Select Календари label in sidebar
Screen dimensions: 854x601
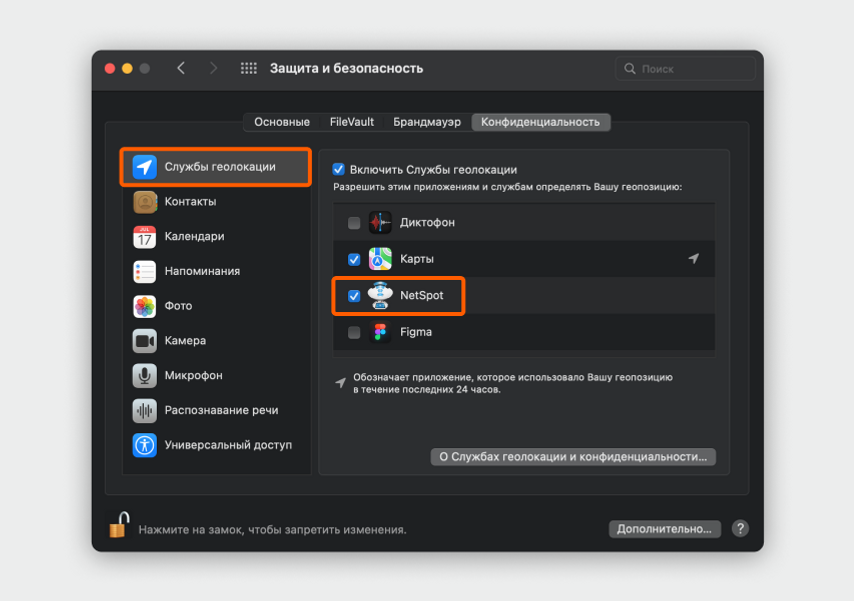click(x=194, y=236)
